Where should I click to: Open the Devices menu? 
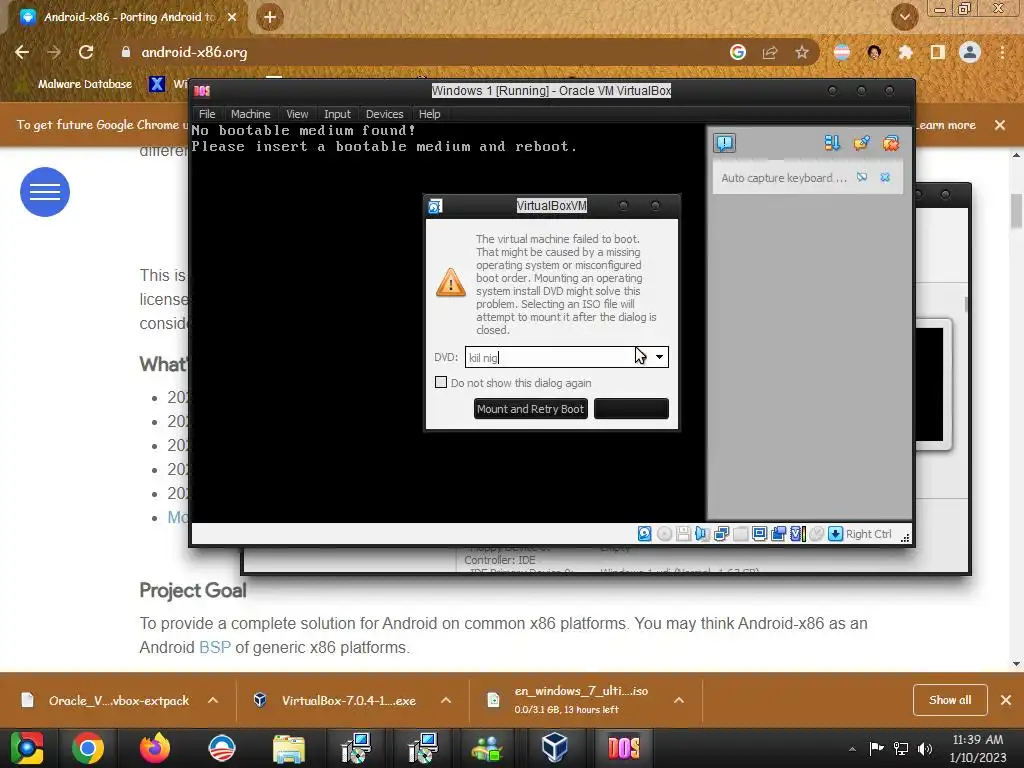tap(385, 114)
